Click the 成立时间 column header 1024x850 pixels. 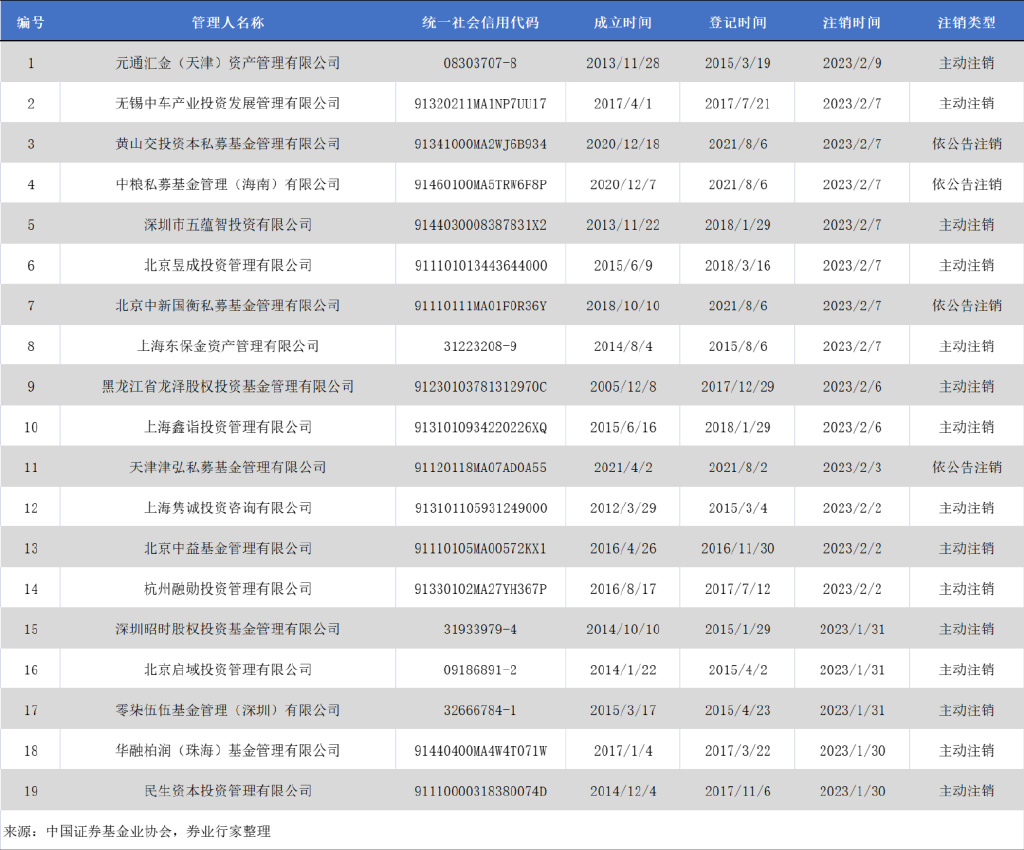click(x=622, y=23)
